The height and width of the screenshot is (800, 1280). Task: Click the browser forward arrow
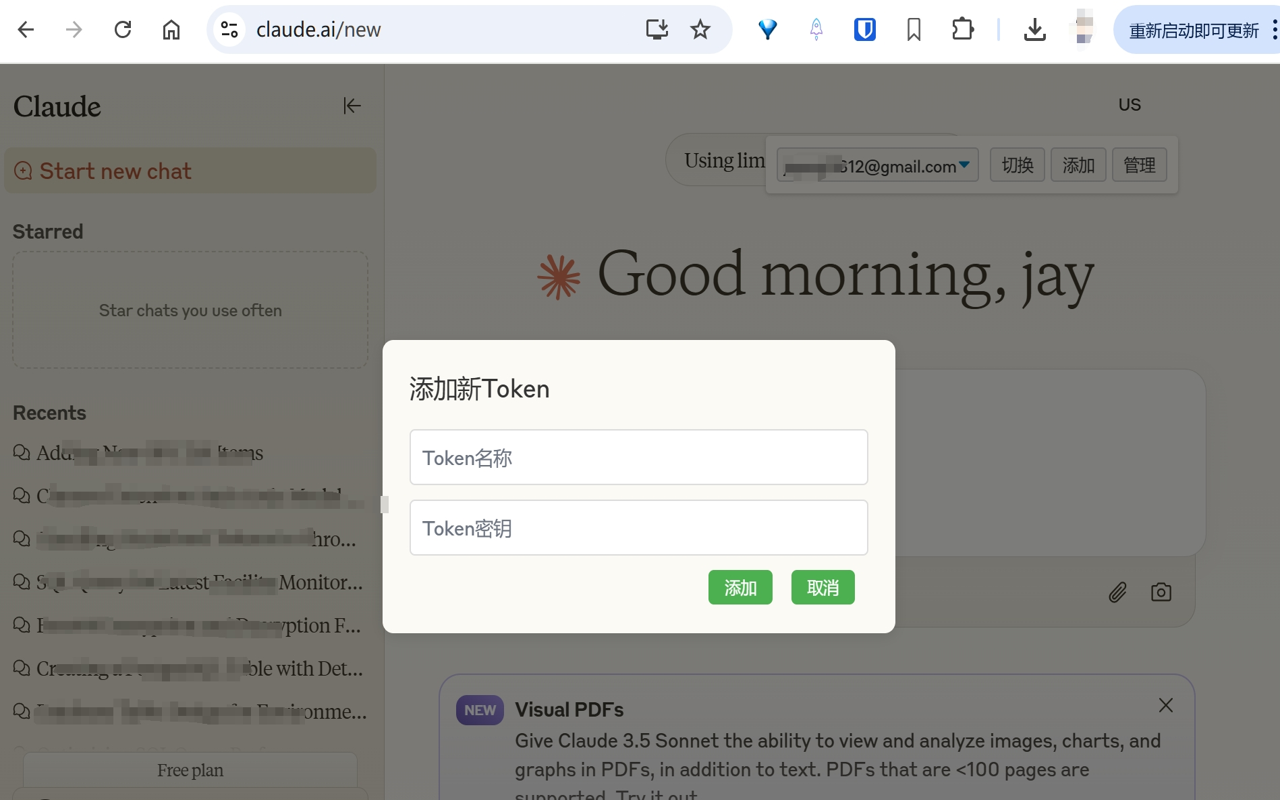pyautogui.click(x=74, y=30)
